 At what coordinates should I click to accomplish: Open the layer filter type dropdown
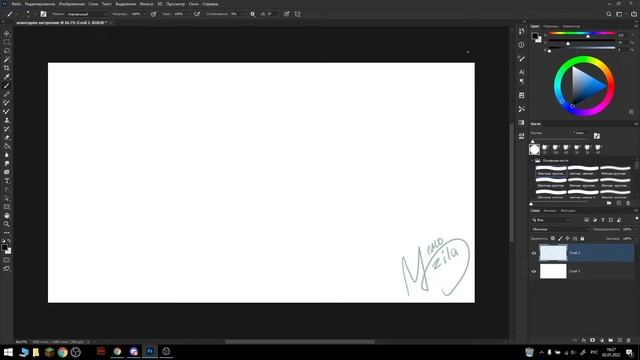click(x=551, y=220)
